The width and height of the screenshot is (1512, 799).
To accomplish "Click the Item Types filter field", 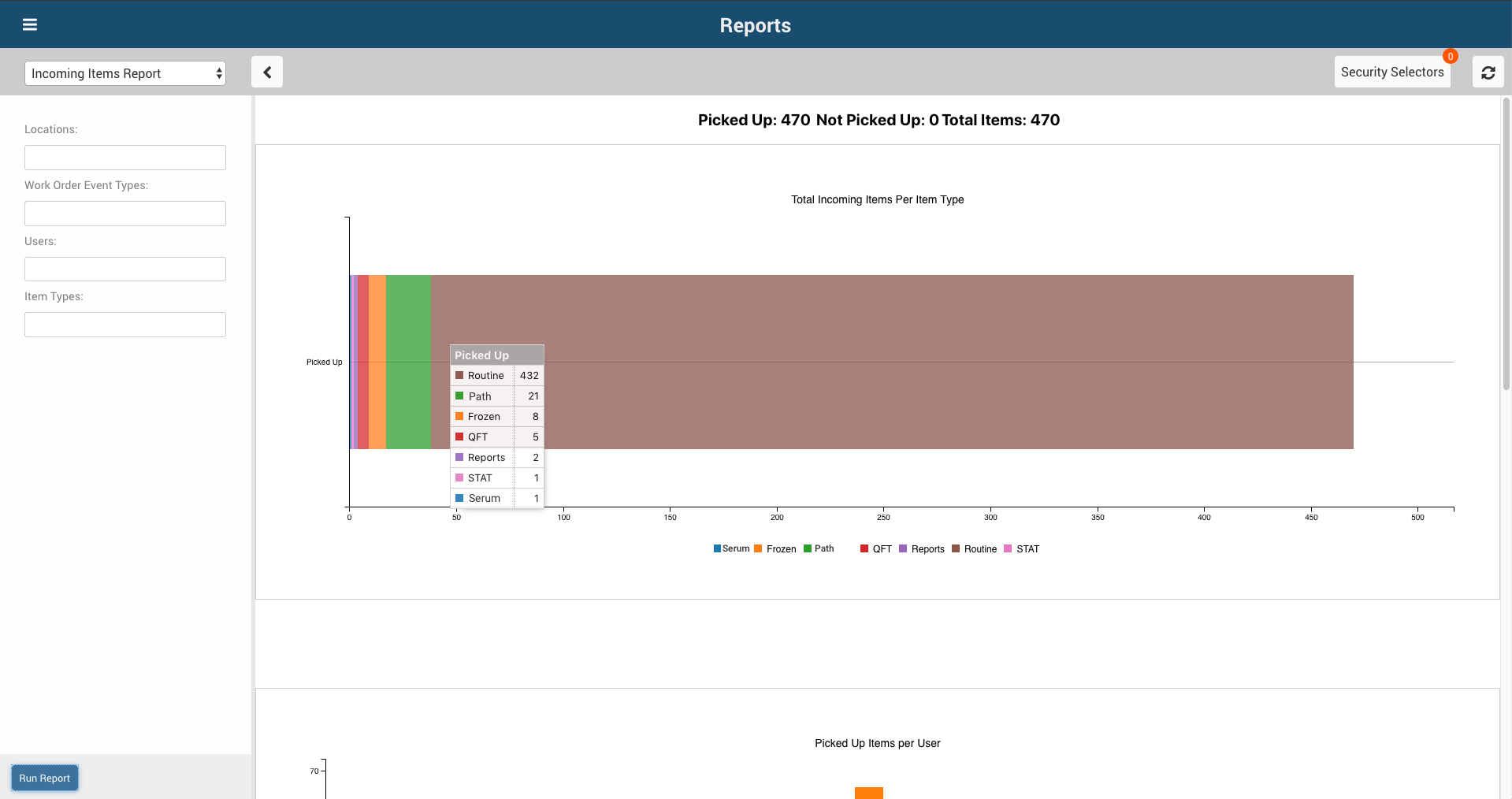I will 125,325.
